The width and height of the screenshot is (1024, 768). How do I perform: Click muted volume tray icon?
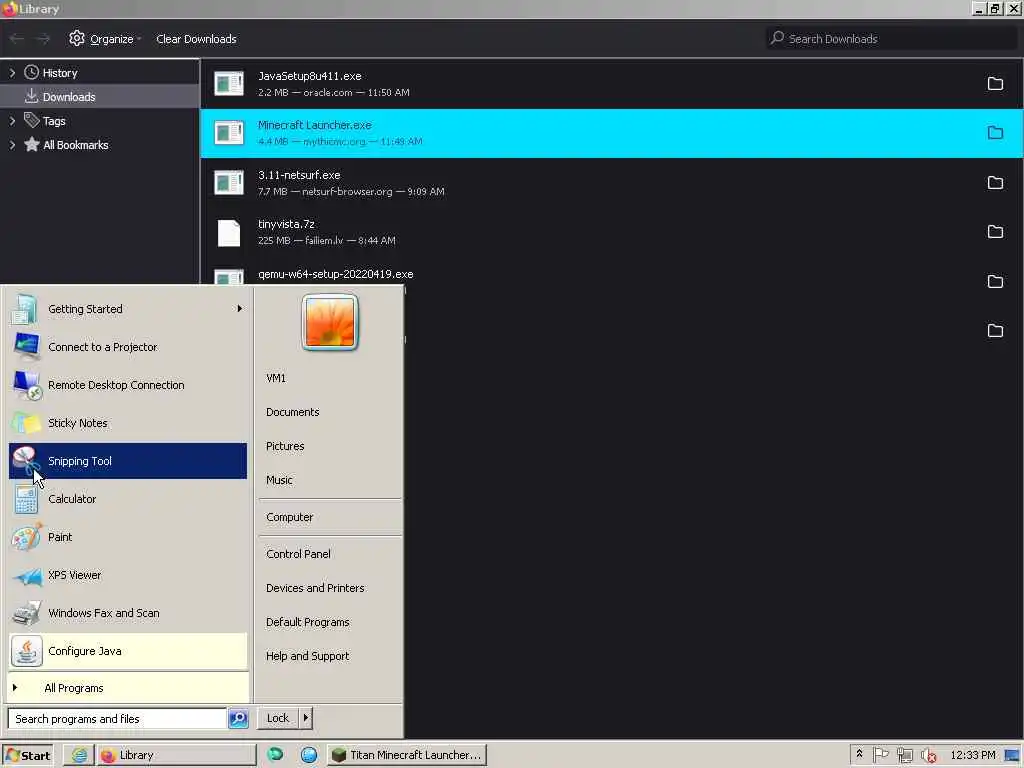(x=929, y=756)
